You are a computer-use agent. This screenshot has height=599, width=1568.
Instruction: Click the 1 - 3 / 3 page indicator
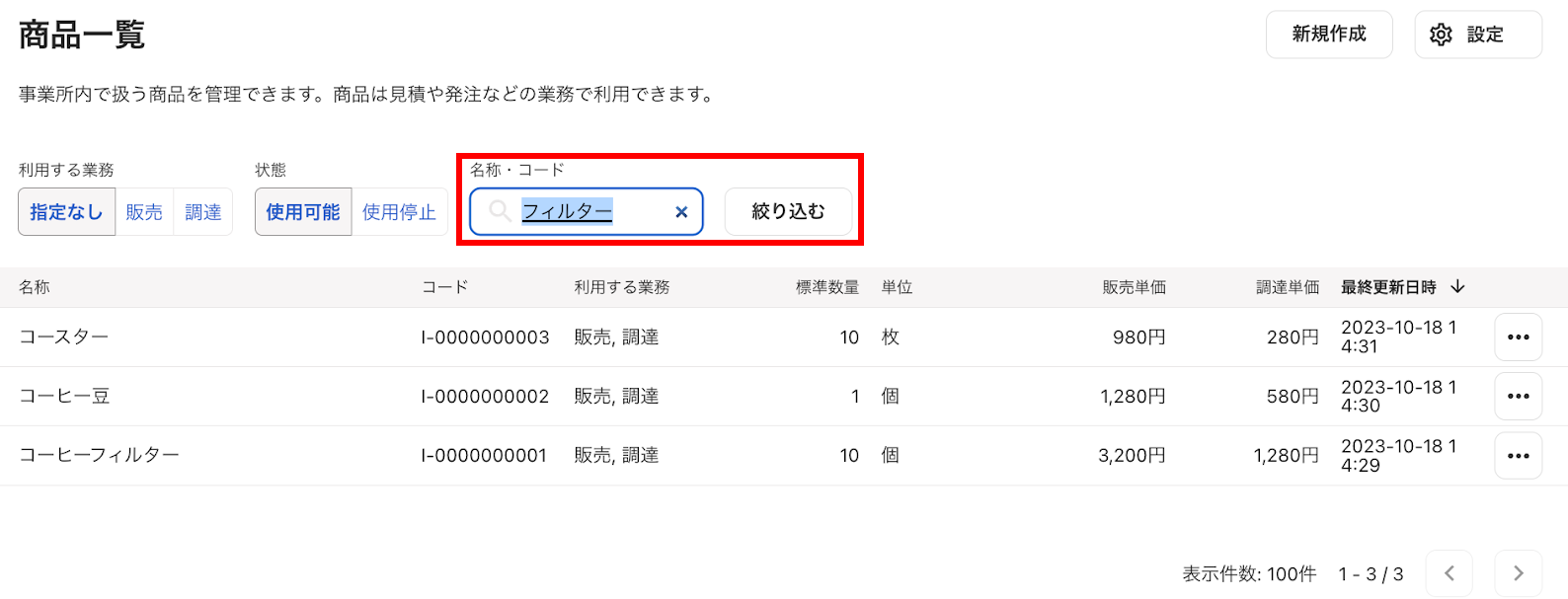pos(1371,574)
